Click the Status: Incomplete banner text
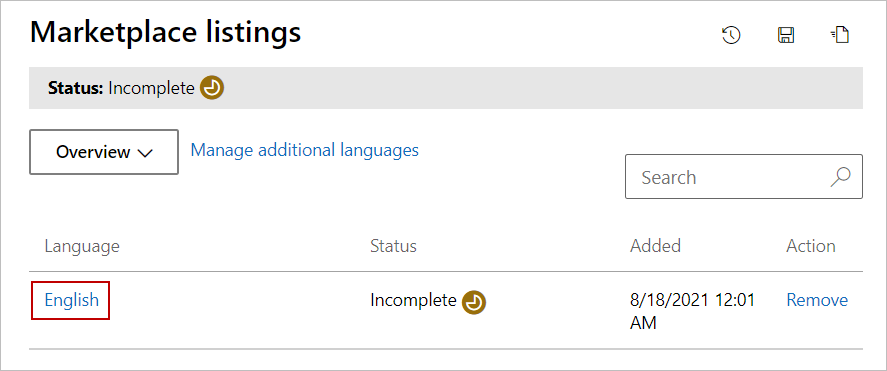The width and height of the screenshot is (887, 371). coord(121,88)
